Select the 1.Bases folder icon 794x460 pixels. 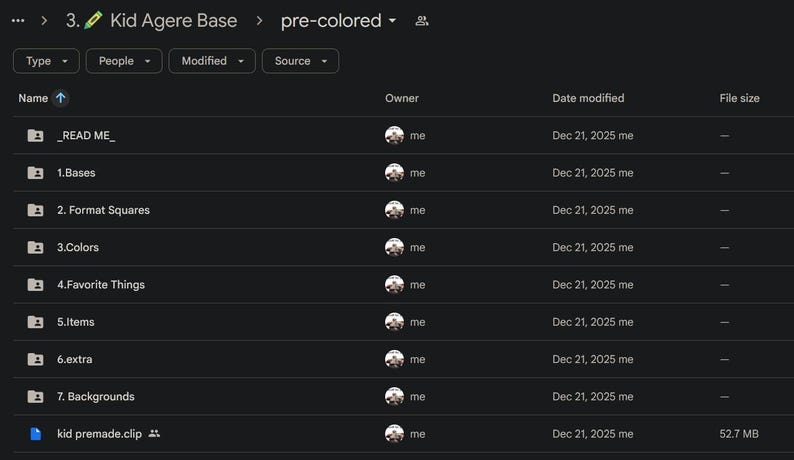tap(35, 173)
